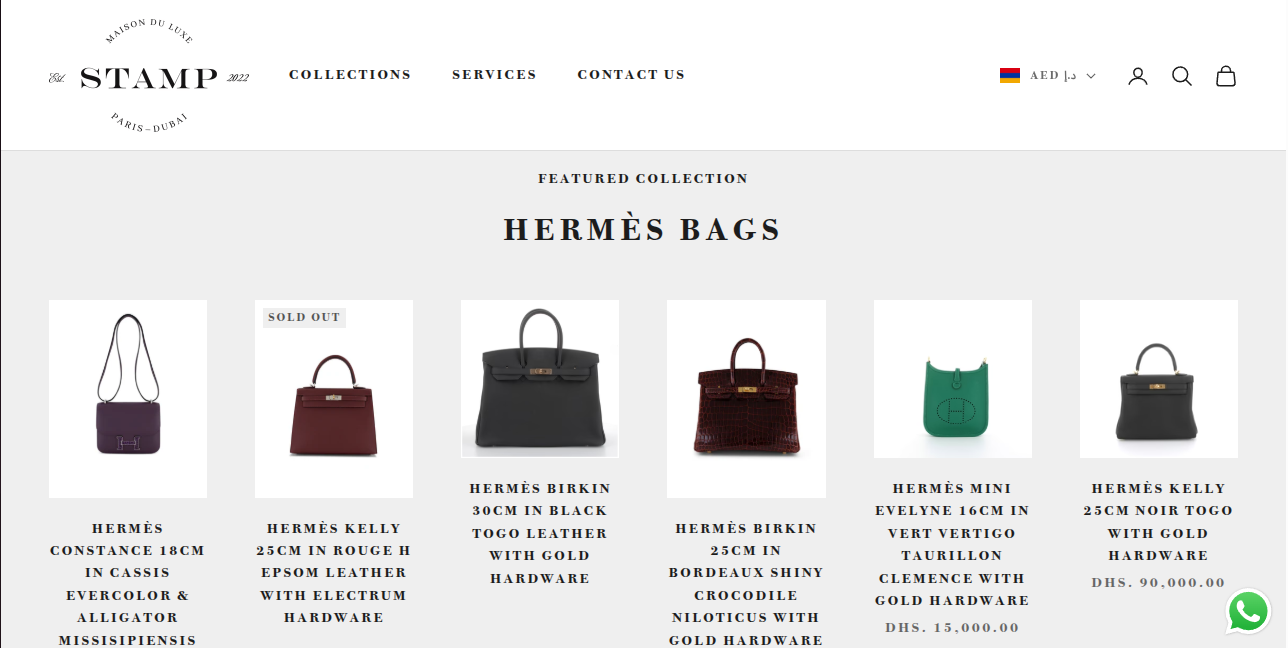Open Hermès Mini Evelyne 16cm title link
This screenshot has width=1288, height=648.
point(953,544)
